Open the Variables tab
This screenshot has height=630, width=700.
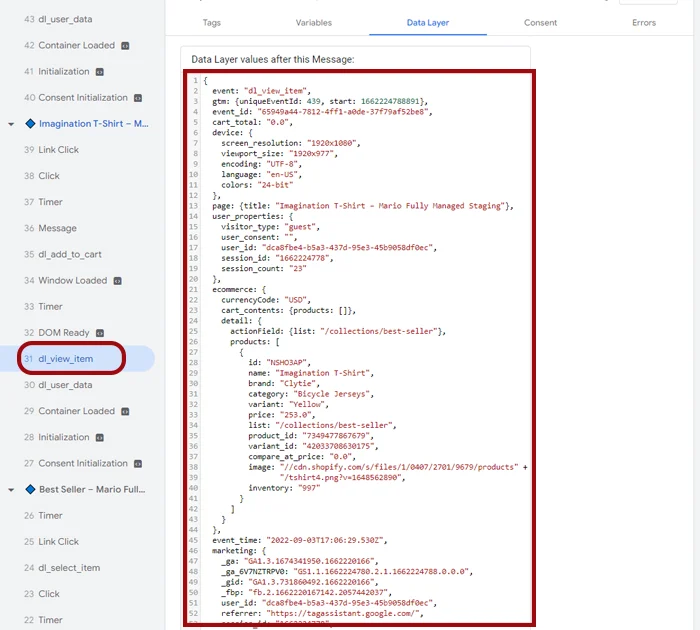(314, 23)
